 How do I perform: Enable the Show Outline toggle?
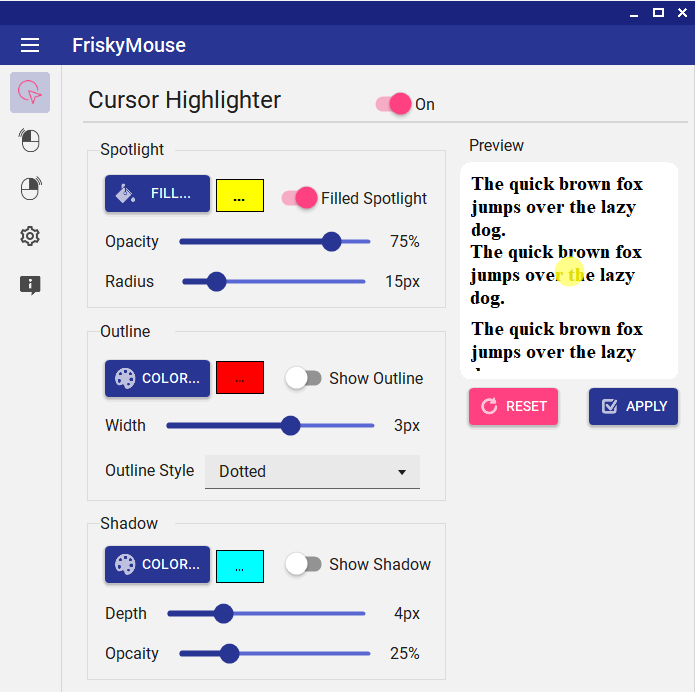click(303, 378)
